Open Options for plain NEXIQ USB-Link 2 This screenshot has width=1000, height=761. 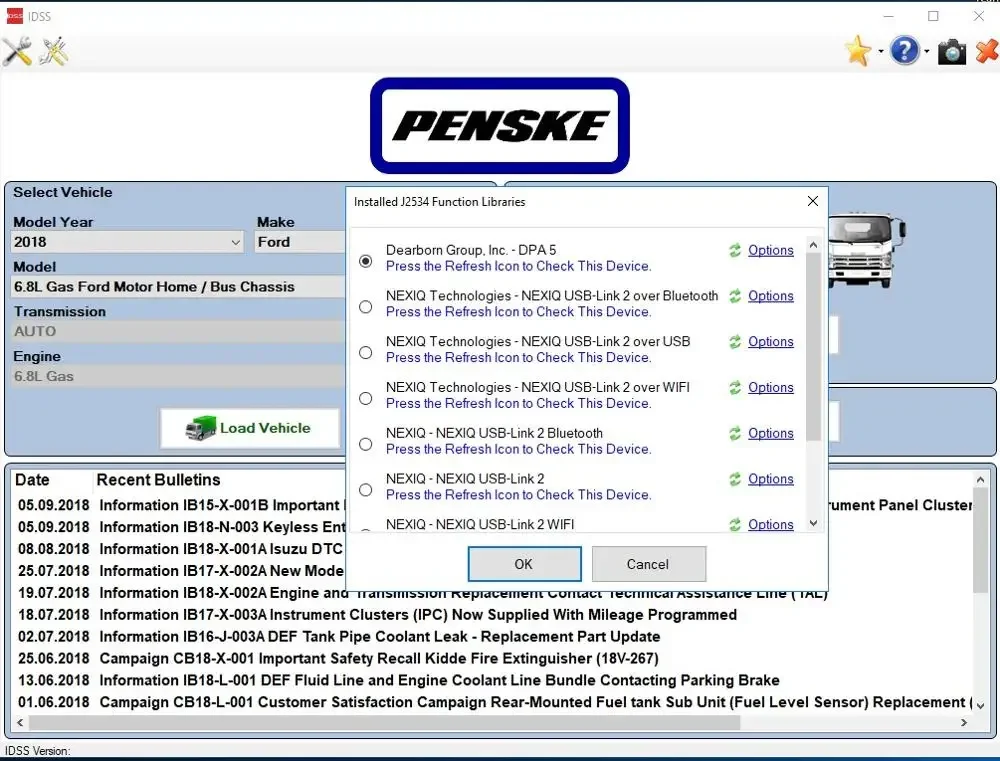pos(770,479)
